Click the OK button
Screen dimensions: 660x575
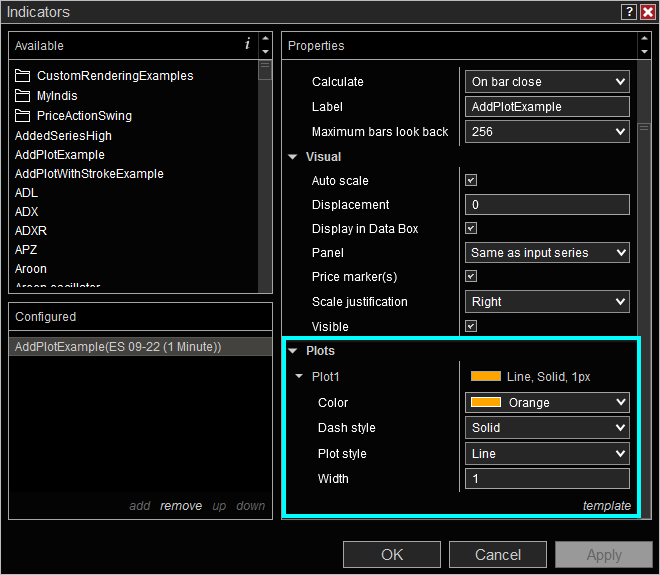pyautogui.click(x=392, y=555)
